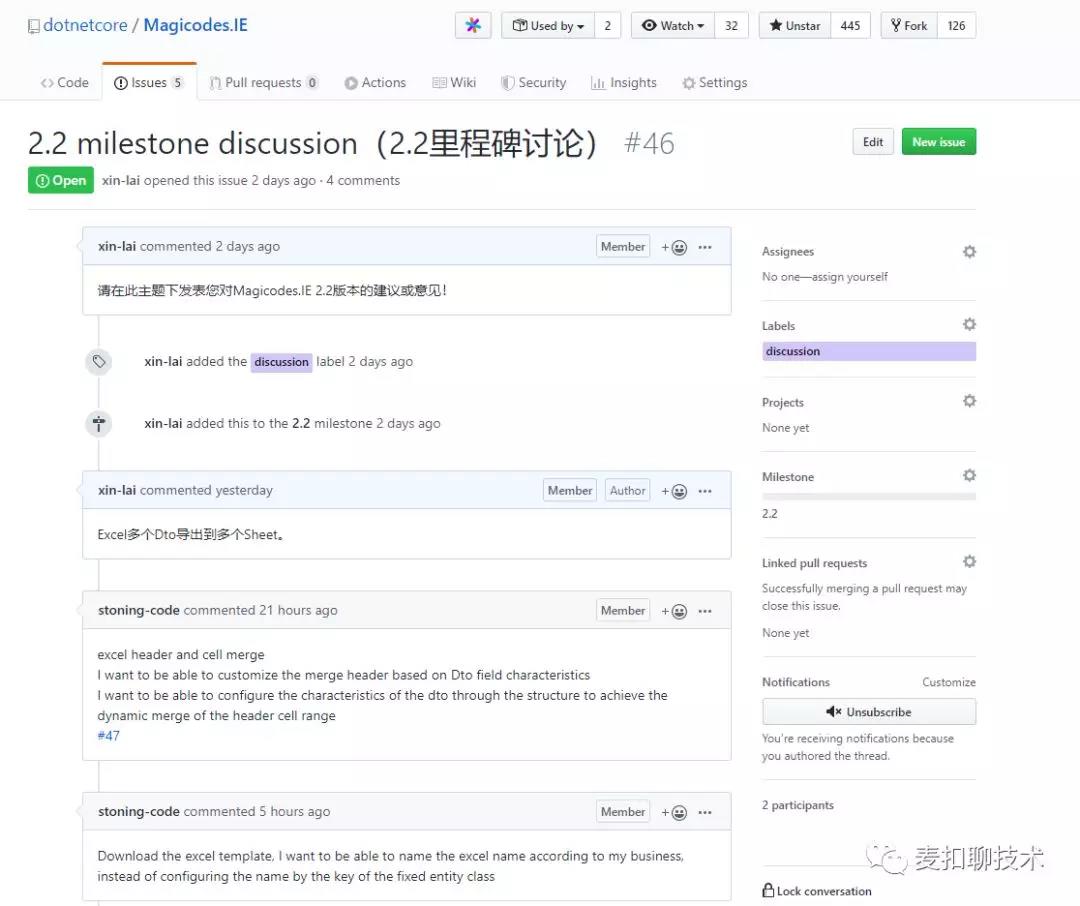Click the #47 issue reference link
Screen dimensions: 1080x906
click(x=108, y=736)
